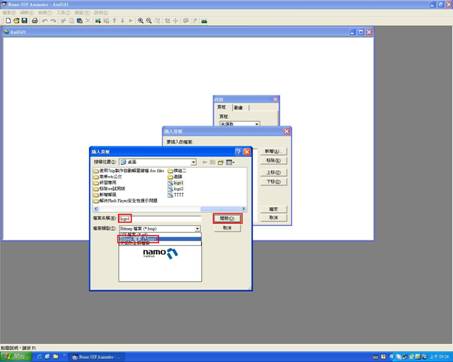
Task: Switch to the second tab in properties panel
Action: click(238, 107)
